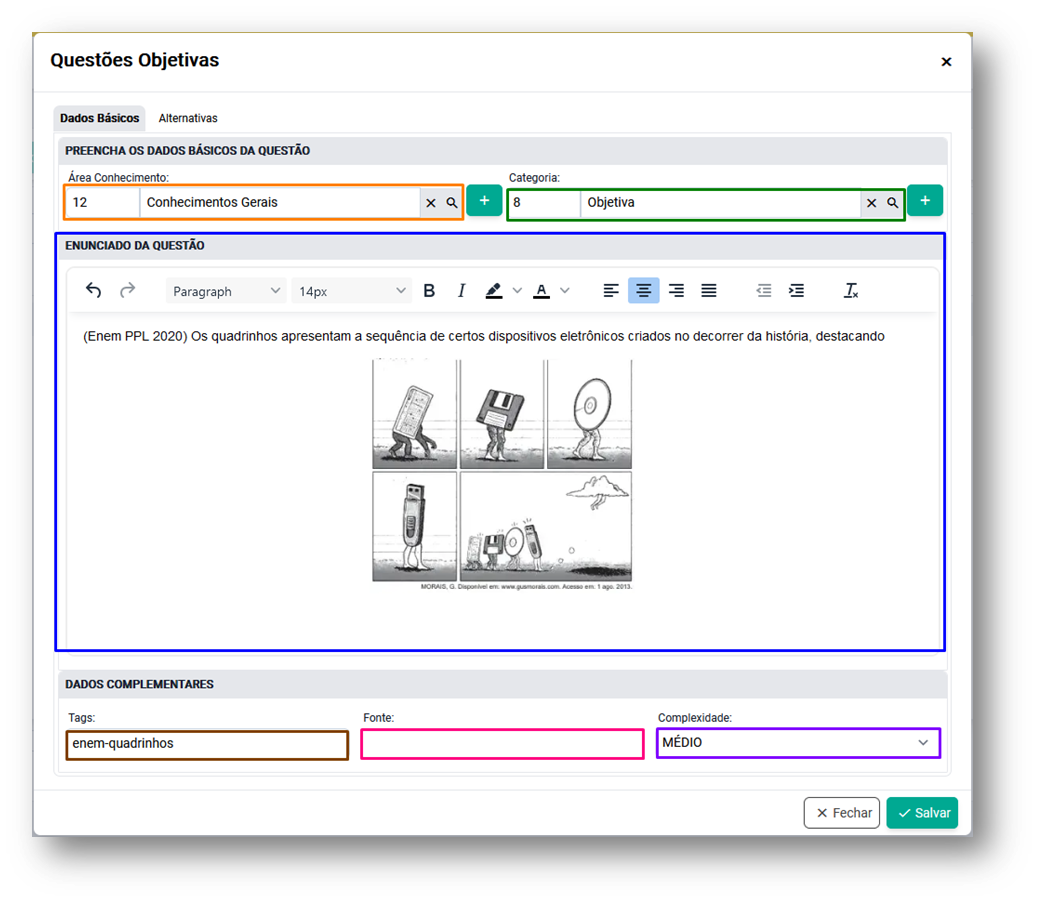The width and height of the screenshot is (1038, 902).
Task: Click the Enem PPL 2020 question text
Action: pyautogui.click(x=484, y=336)
